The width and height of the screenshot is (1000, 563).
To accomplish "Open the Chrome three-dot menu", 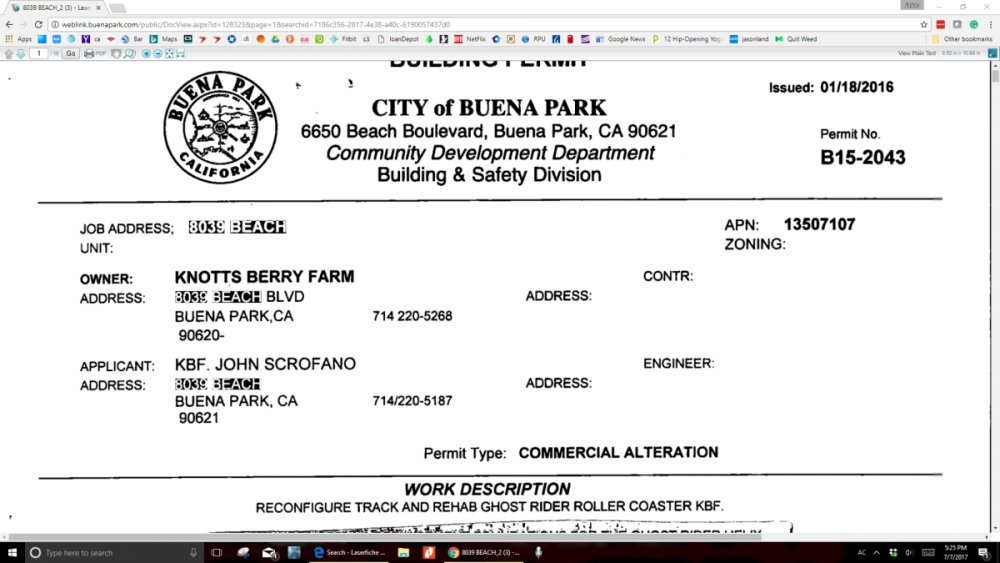I will [x=989, y=24].
